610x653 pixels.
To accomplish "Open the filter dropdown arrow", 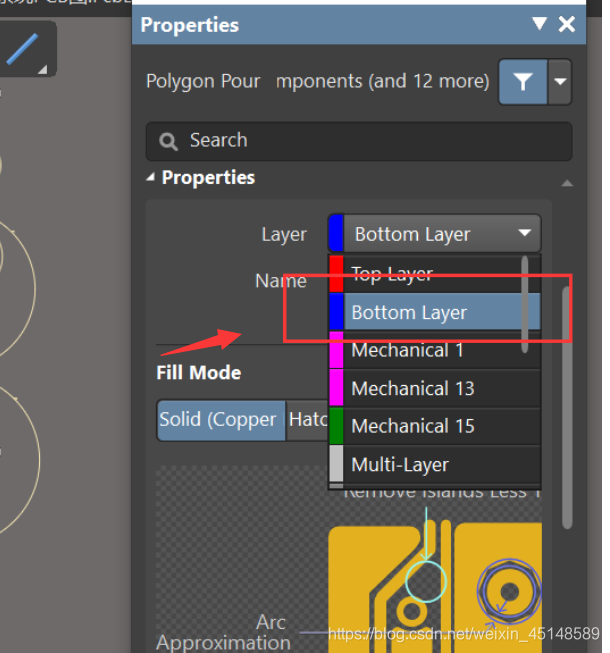I will coord(560,82).
